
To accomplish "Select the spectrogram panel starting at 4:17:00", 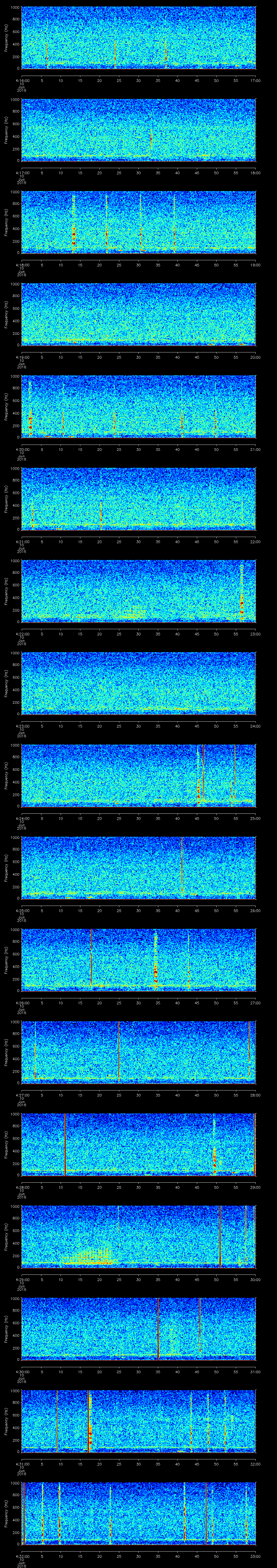I will point(138,130).
